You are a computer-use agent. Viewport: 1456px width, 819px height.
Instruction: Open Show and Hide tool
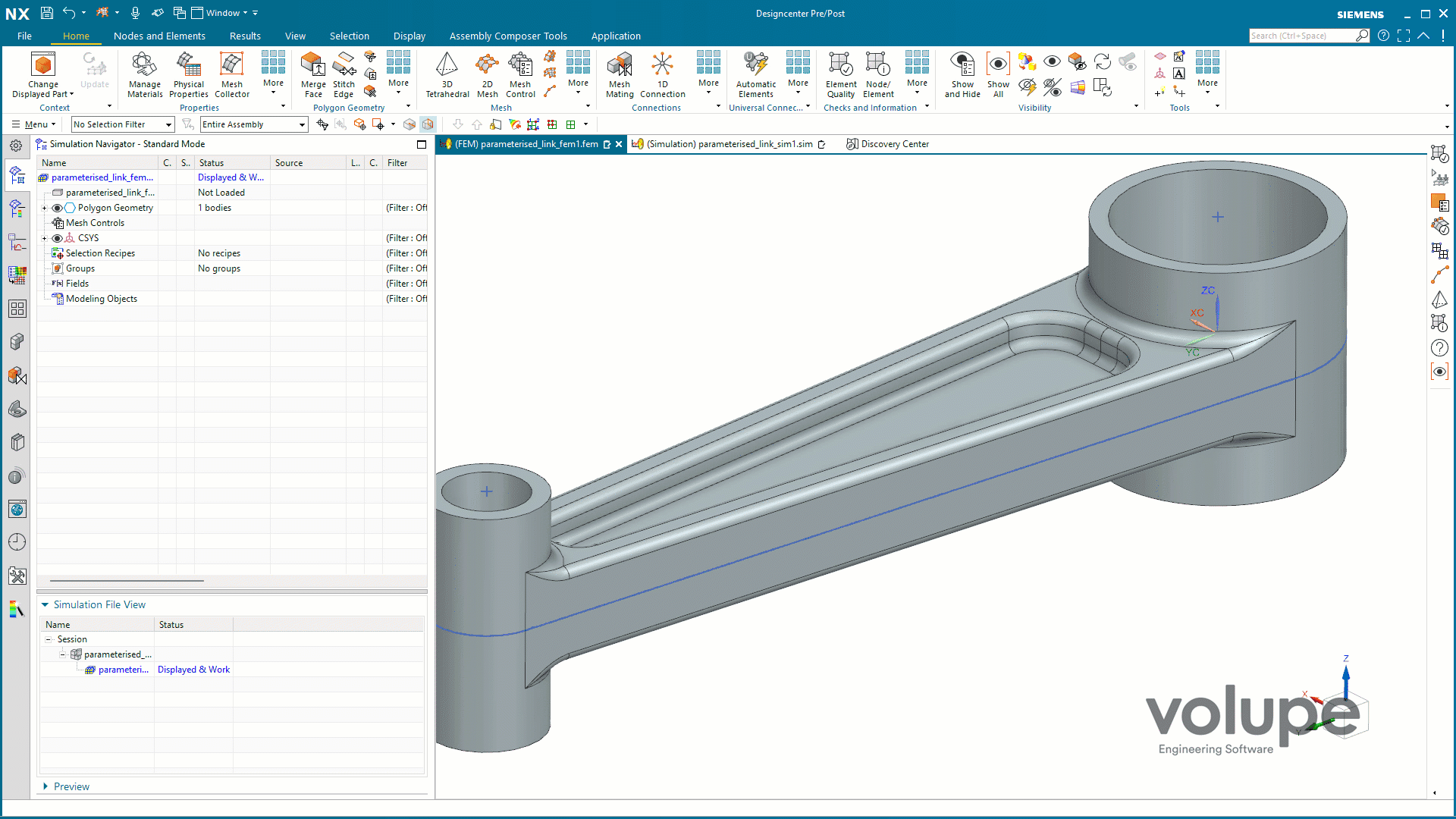pyautogui.click(x=962, y=75)
